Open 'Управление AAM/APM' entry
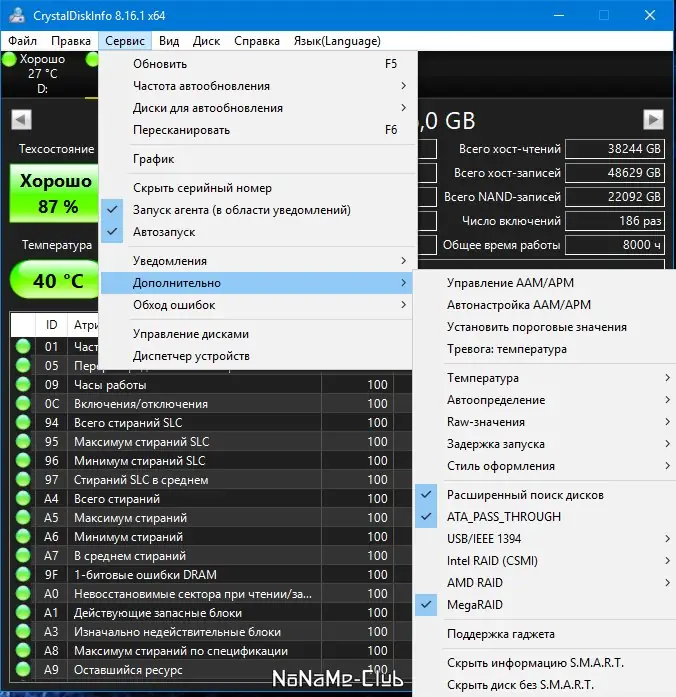 click(545, 283)
